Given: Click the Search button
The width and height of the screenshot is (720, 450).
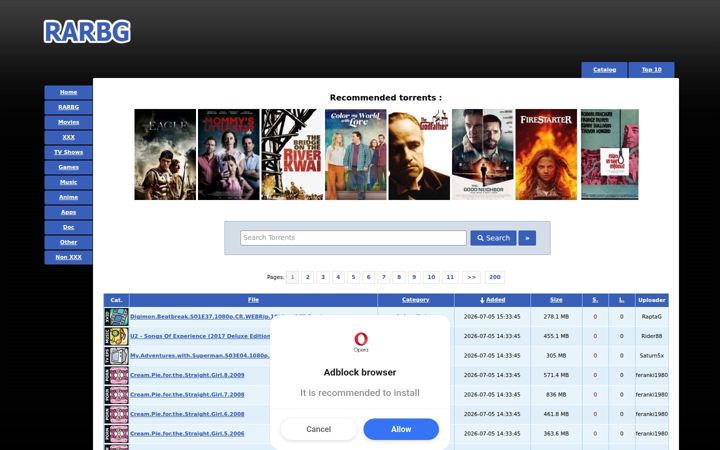Looking at the screenshot, I should pyautogui.click(x=493, y=238).
